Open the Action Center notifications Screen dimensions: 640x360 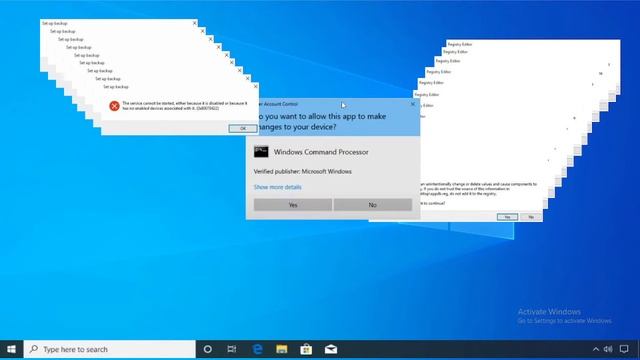624,349
